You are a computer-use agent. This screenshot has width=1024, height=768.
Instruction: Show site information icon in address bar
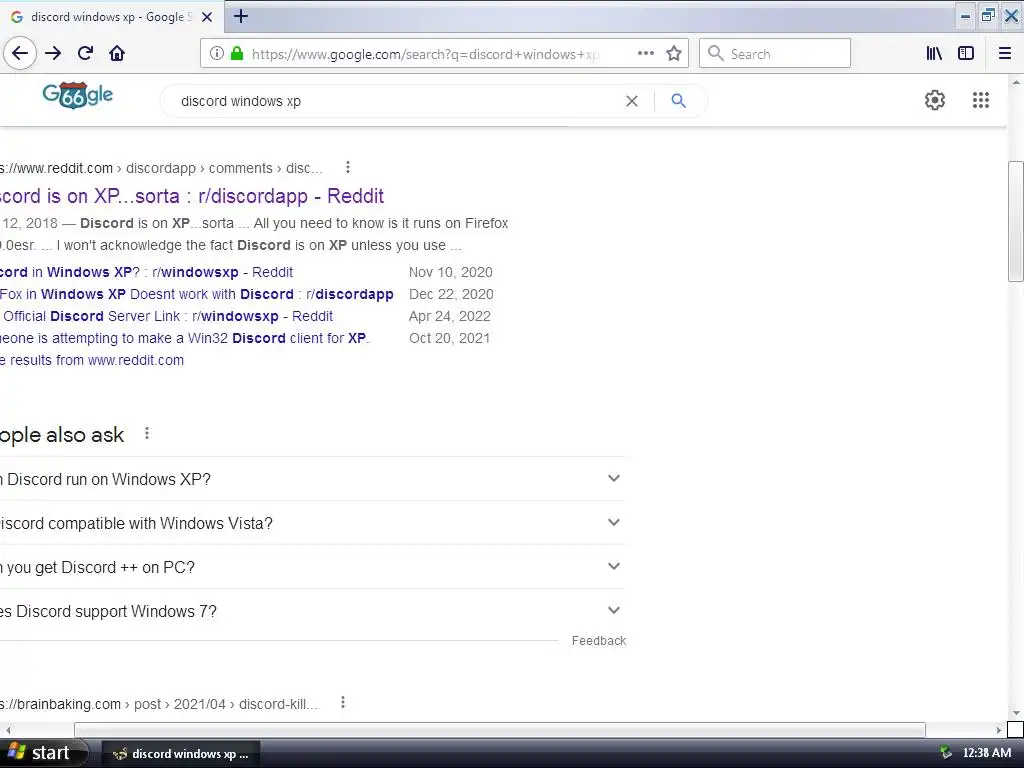click(x=217, y=54)
